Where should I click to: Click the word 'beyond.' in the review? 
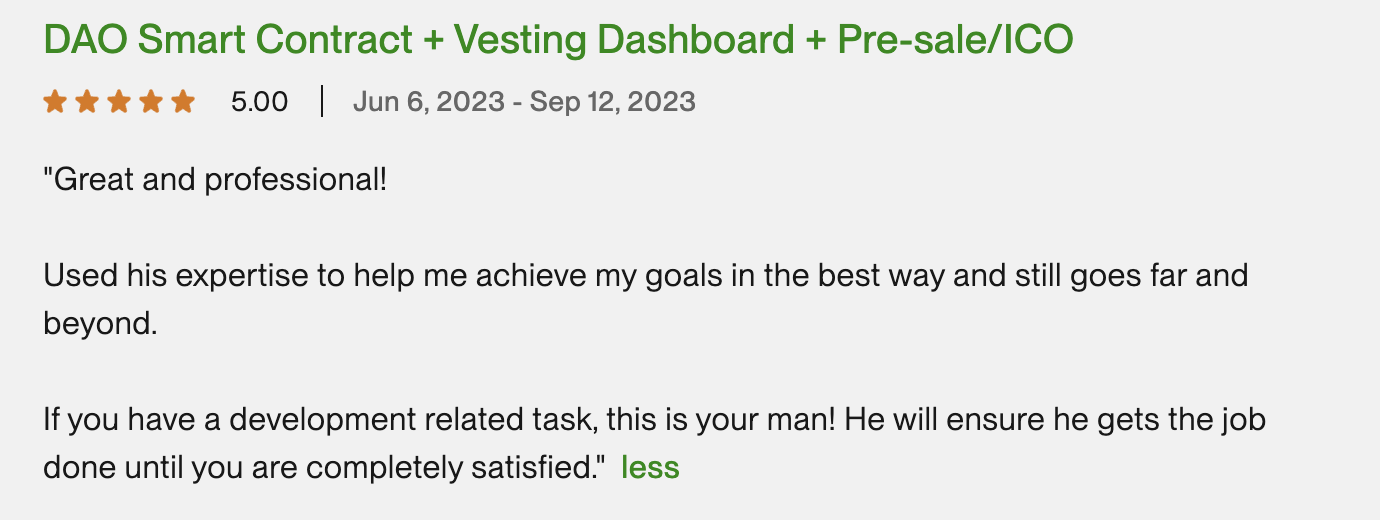100,324
